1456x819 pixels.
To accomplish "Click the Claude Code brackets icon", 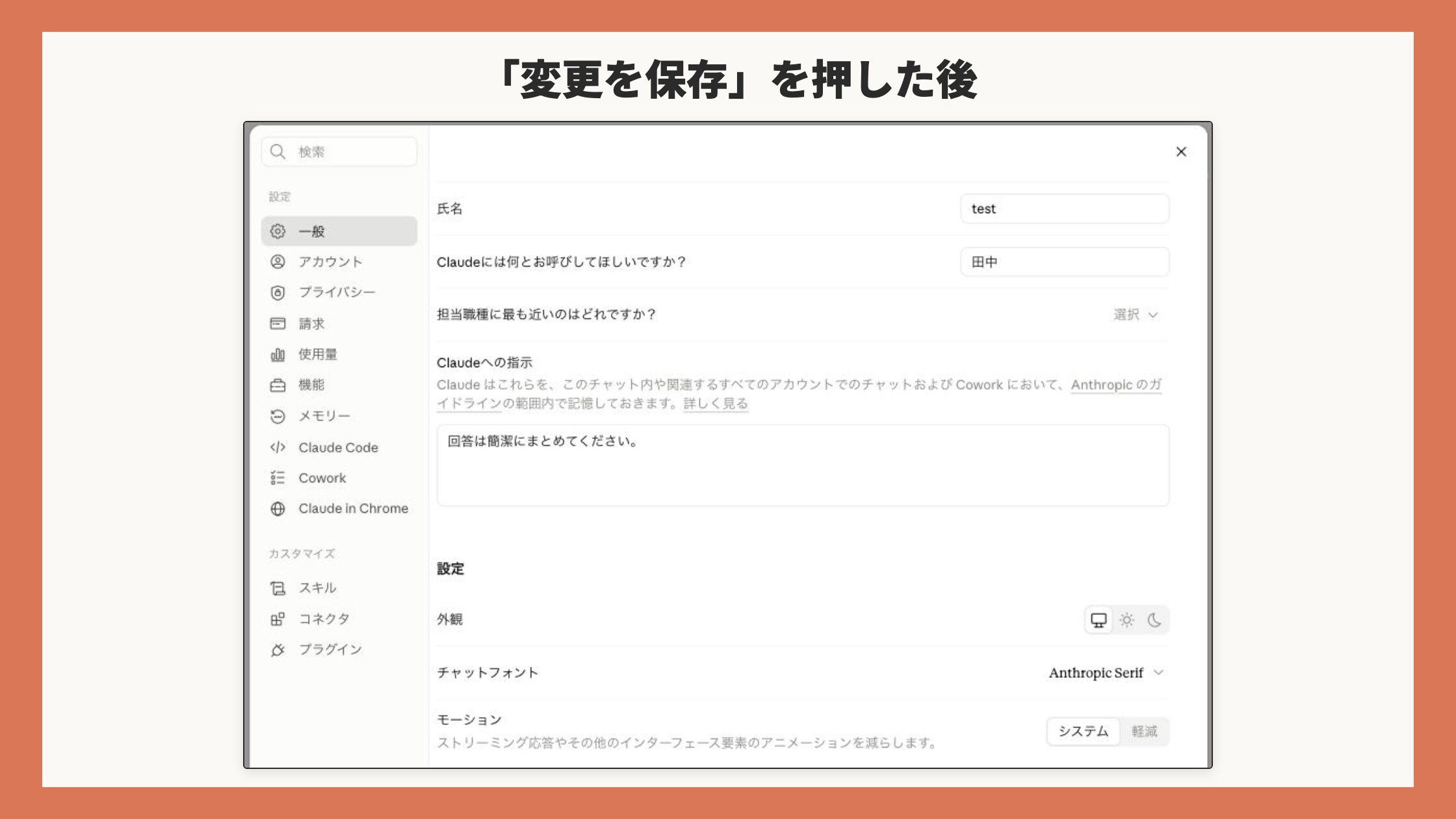I will click(x=278, y=447).
